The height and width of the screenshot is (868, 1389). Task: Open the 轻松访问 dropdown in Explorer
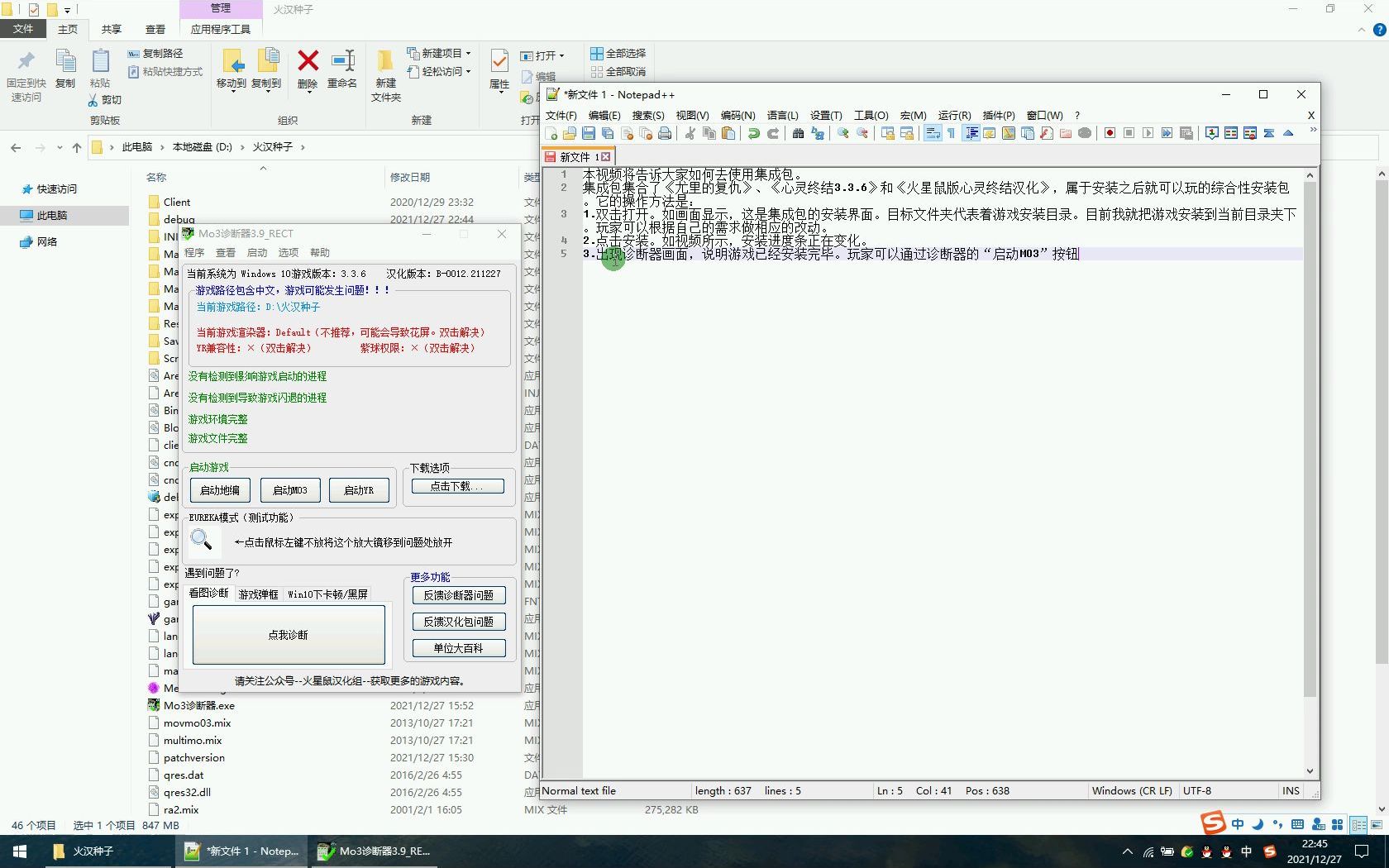[x=439, y=72]
